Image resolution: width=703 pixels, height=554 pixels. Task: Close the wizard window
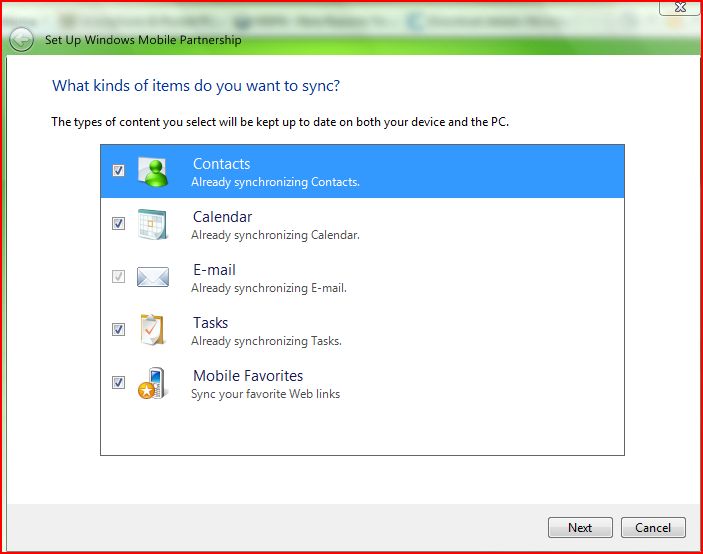(680, 7)
